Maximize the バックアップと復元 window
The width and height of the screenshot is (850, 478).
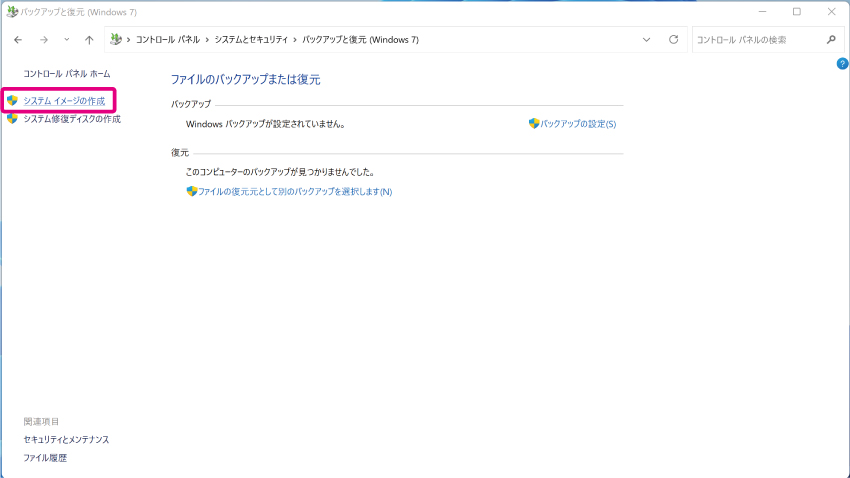tap(797, 11)
